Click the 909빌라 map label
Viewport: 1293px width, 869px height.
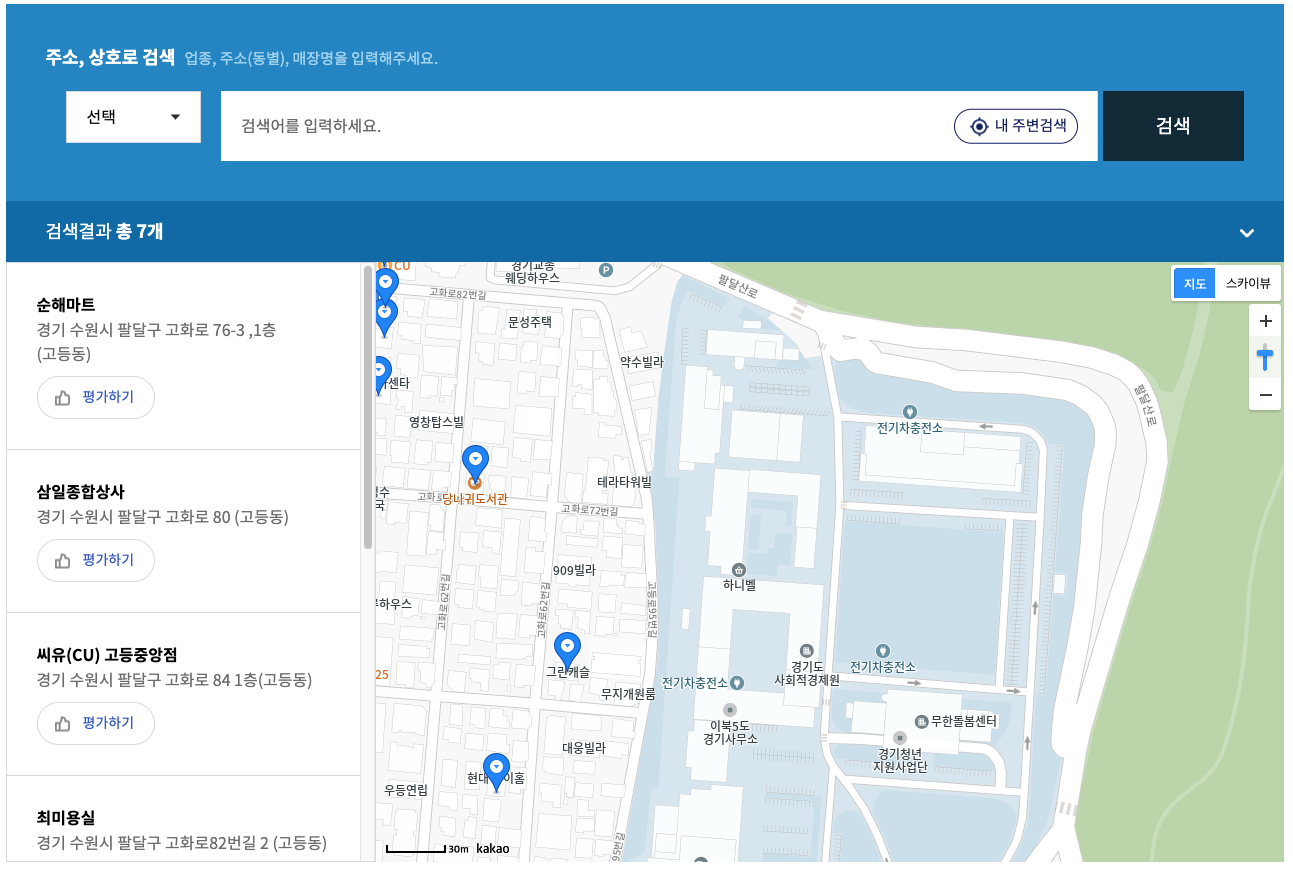(575, 570)
